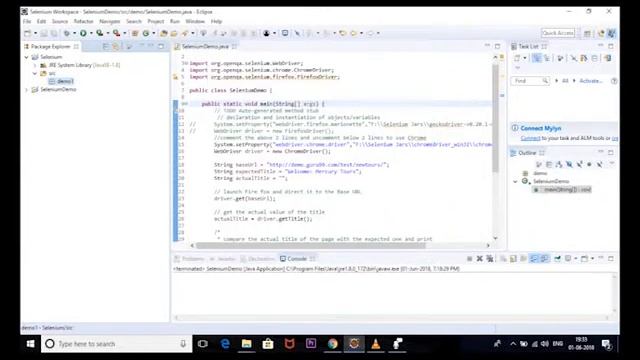The height and width of the screenshot is (360, 640).
Task: Click the New file toolbar icon
Action: [28, 33]
